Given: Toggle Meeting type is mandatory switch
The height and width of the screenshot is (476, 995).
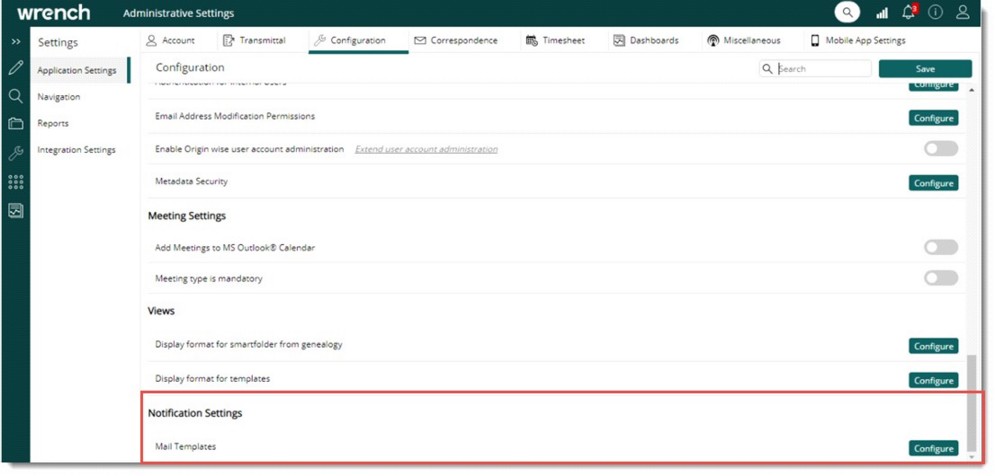Looking at the screenshot, I should pos(940,278).
